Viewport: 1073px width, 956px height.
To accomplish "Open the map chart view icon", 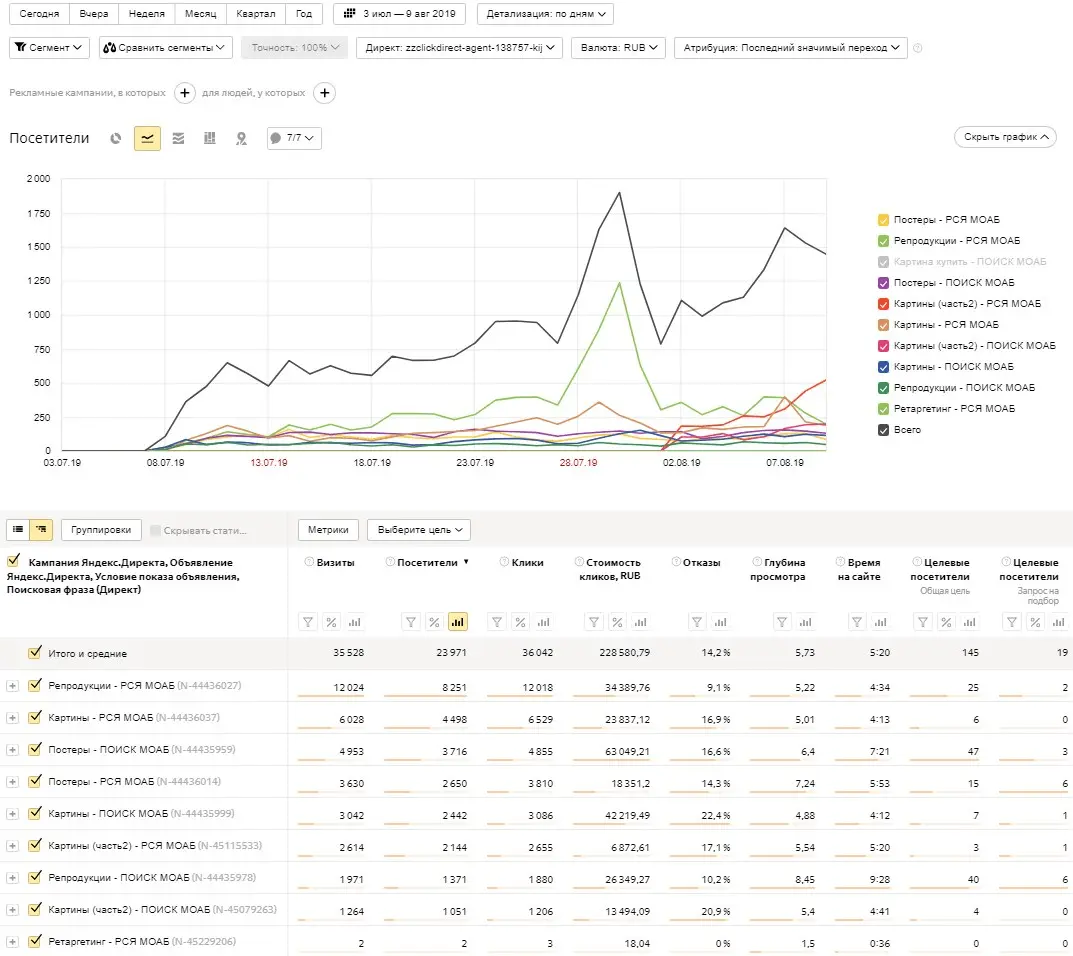I will [241, 139].
